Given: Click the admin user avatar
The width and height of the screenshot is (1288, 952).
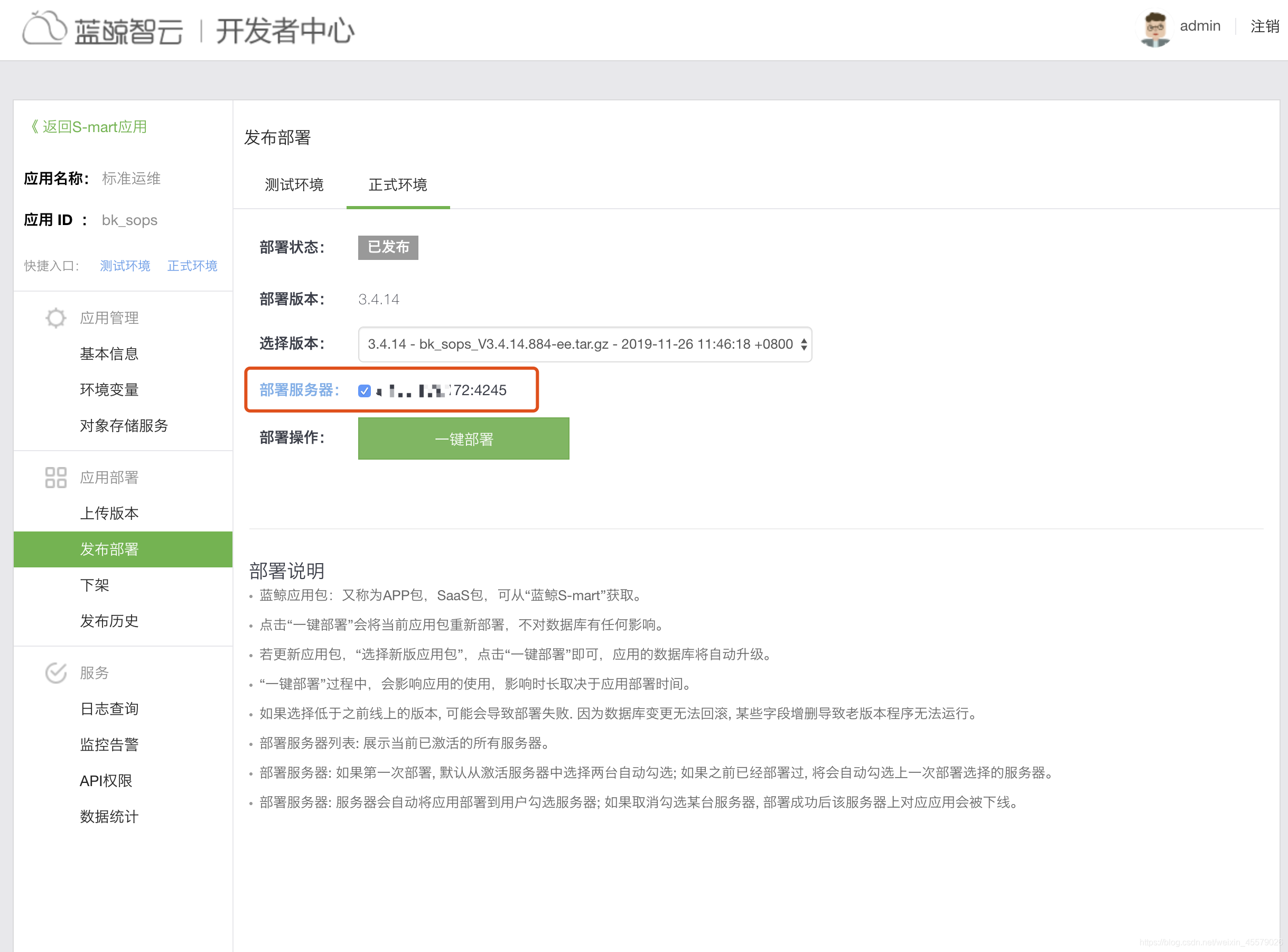Looking at the screenshot, I should tap(1154, 28).
